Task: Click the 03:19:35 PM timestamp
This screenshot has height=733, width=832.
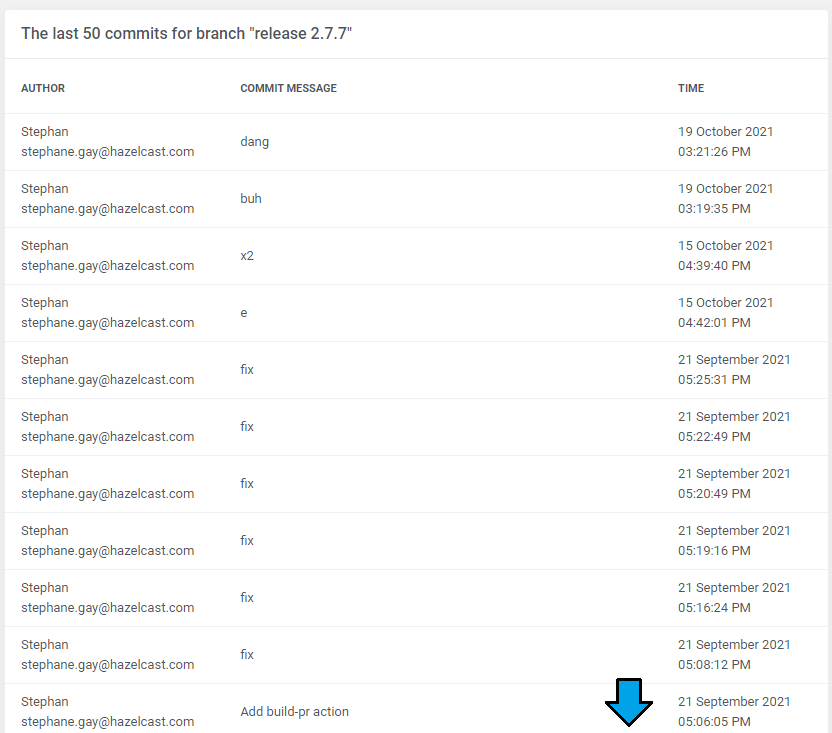Action: point(714,209)
